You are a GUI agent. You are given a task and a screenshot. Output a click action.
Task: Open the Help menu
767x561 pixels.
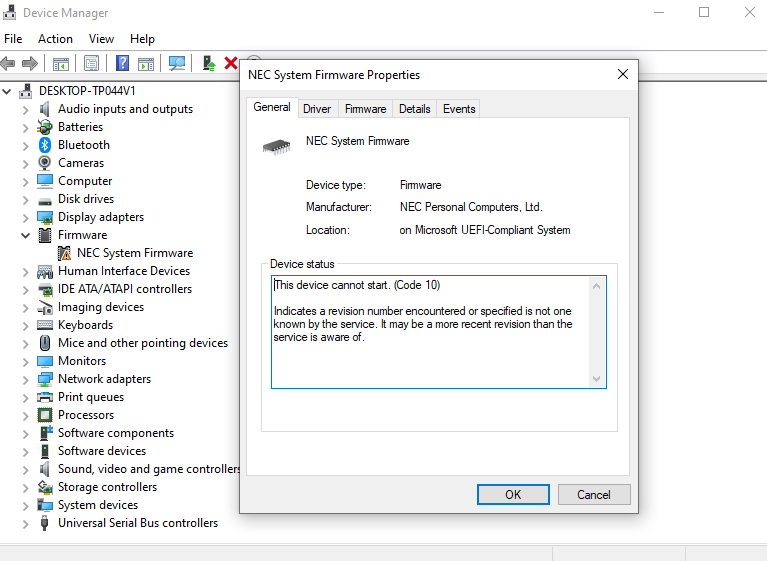click(x=142, y=39)
